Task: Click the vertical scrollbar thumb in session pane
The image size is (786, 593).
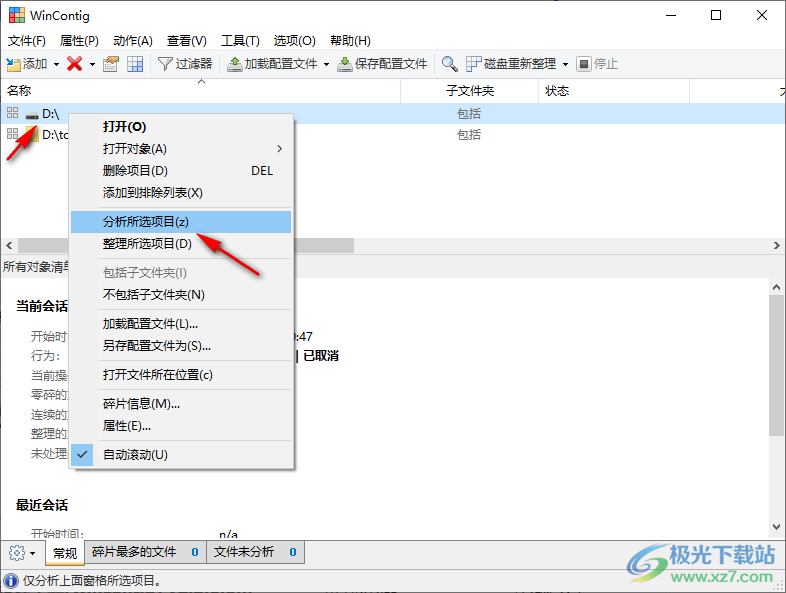Action: [x=776, y=365]
